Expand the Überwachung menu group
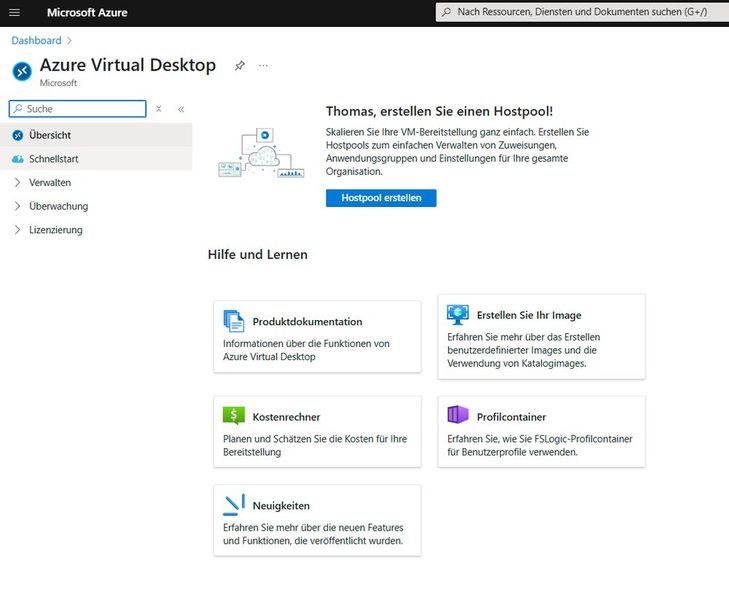The height and width of the screenshot is (600, 729). click(17, 206)
